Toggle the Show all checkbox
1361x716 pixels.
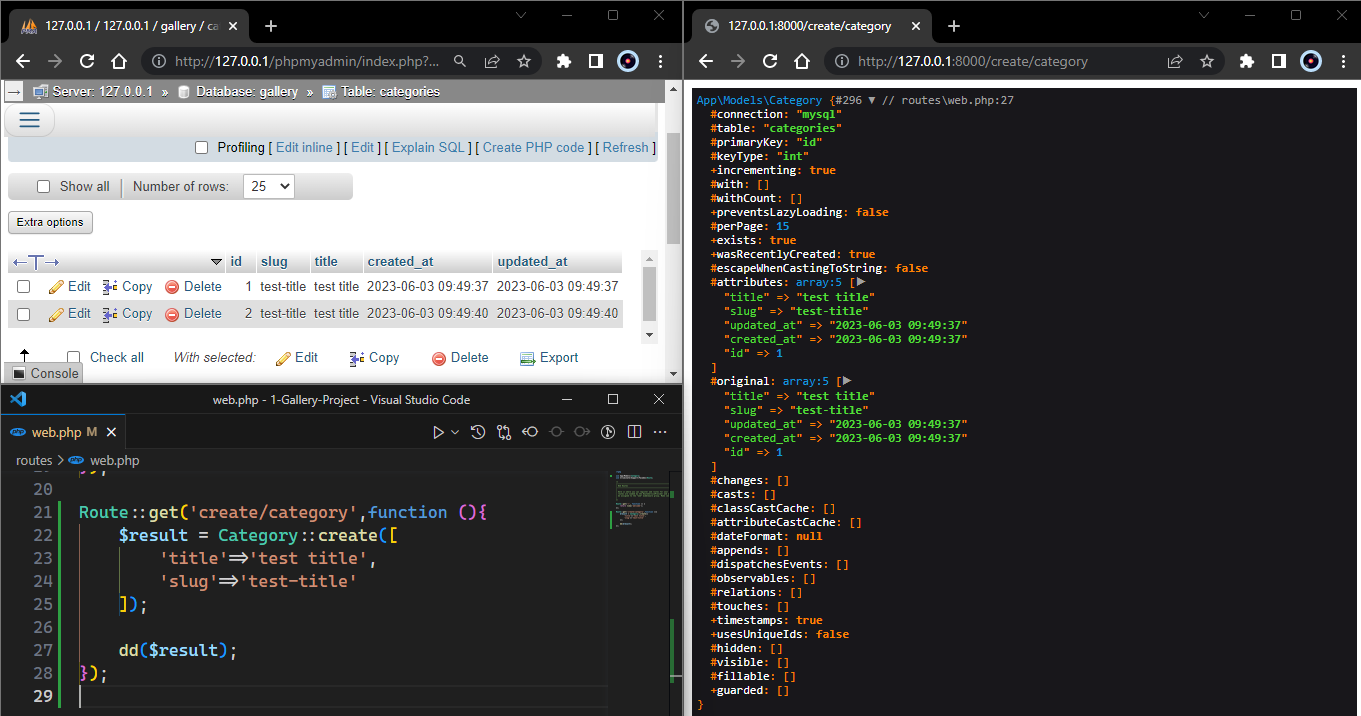[x=43, y=187]
